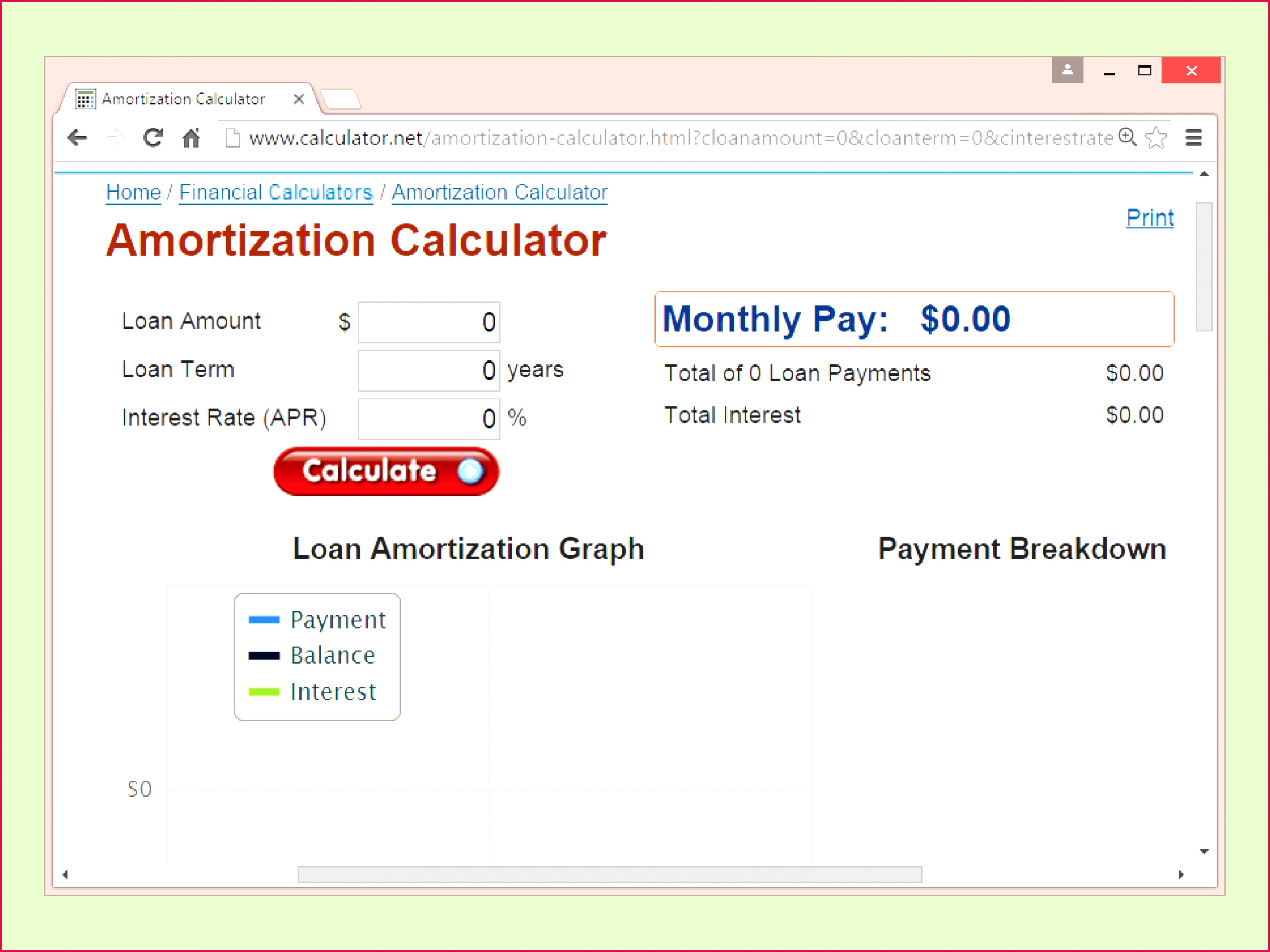Click the calculator favicon on the tab
The height and width of the screenshot is (952, 1270).
click(x=85, y=99)
